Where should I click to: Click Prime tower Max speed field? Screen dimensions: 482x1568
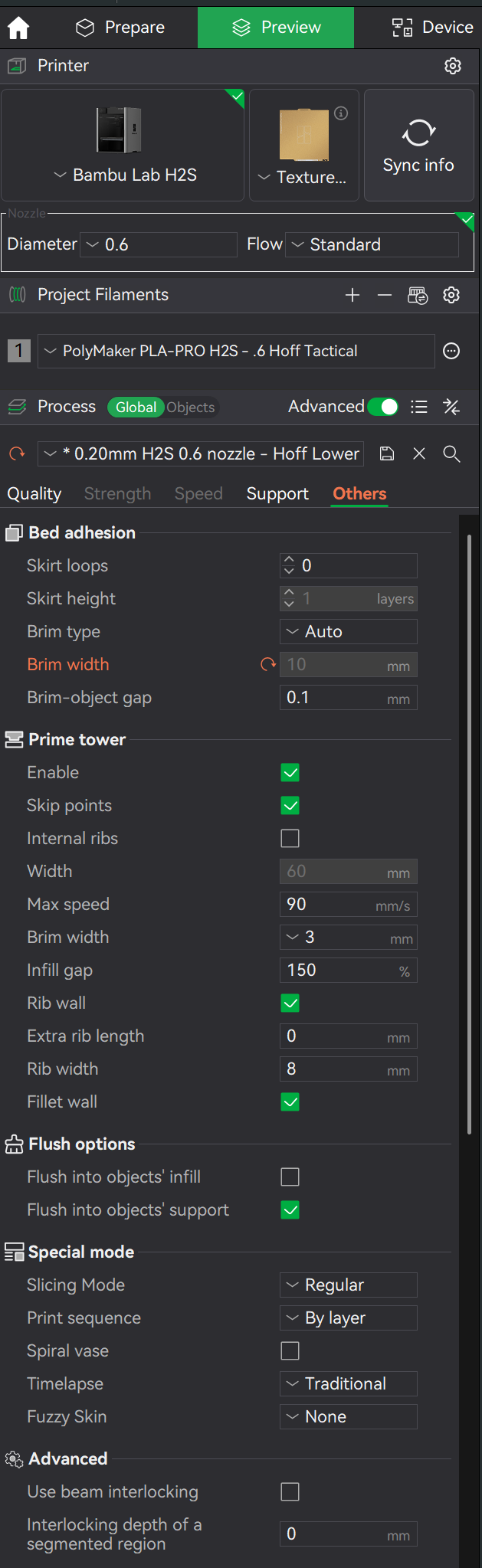(349, 905)
